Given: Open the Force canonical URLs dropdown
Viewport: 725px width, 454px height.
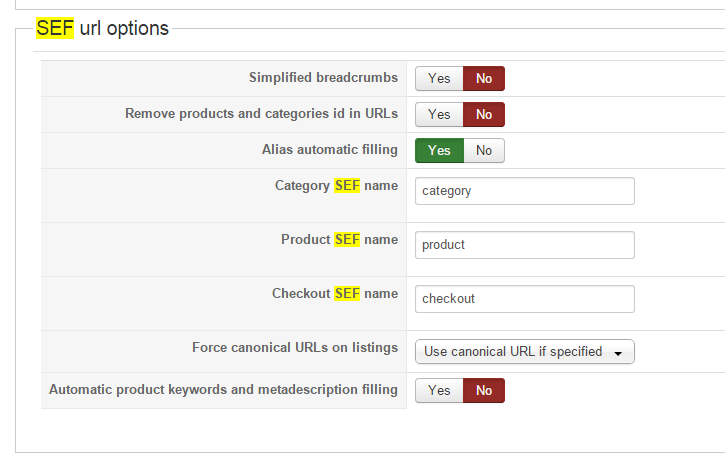Looking at the screenshot, I should coord(524,351).
